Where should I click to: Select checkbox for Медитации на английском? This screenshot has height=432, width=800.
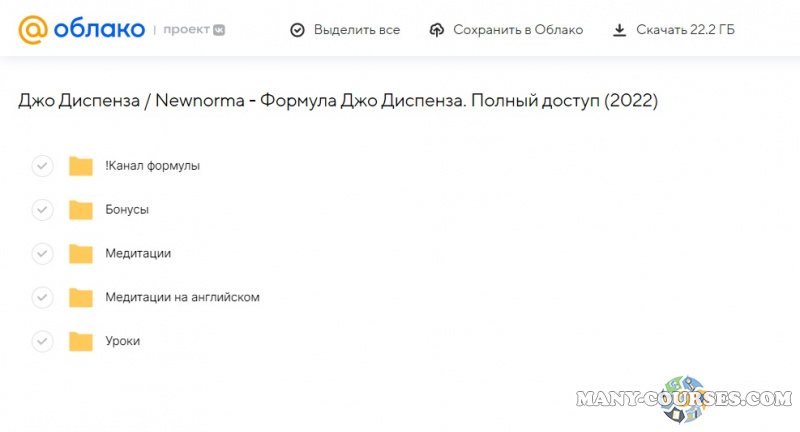(42, 298)
